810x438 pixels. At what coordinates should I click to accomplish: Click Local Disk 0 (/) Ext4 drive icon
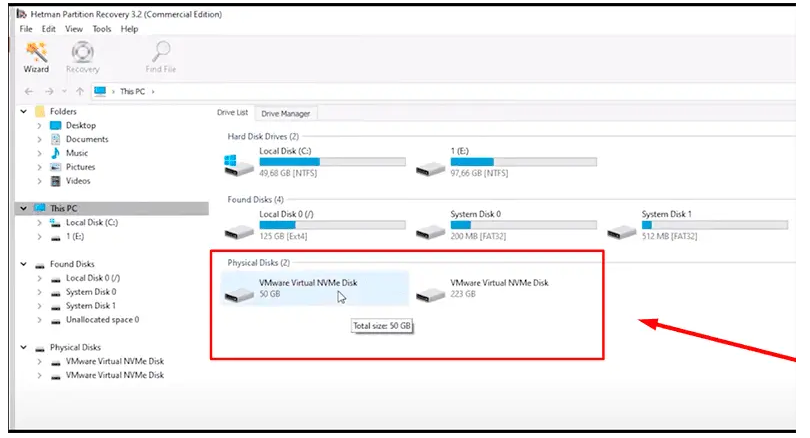239,232
